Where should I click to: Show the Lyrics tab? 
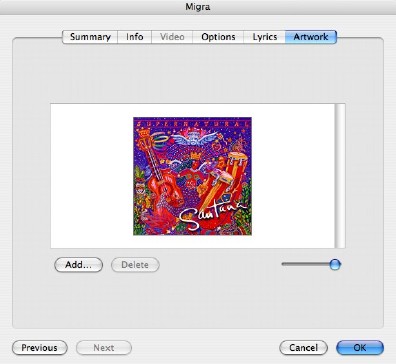[x=265, y=37]
